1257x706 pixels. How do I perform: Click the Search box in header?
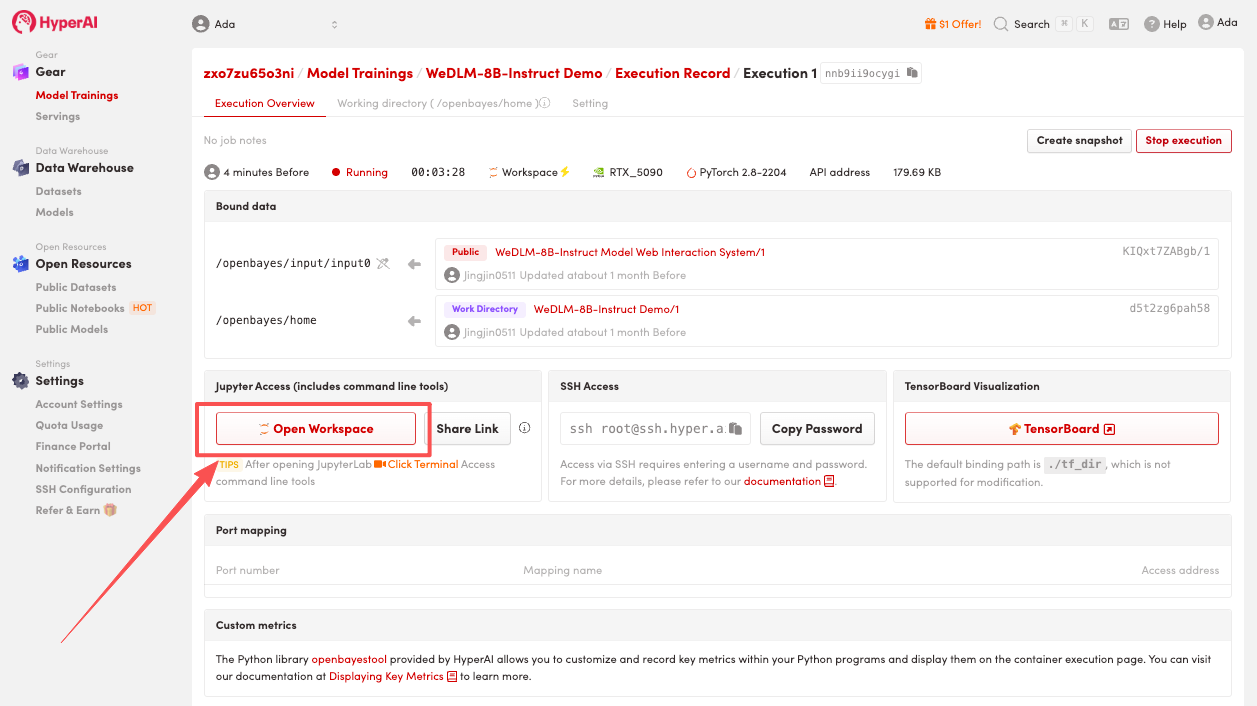[1031, 24]
